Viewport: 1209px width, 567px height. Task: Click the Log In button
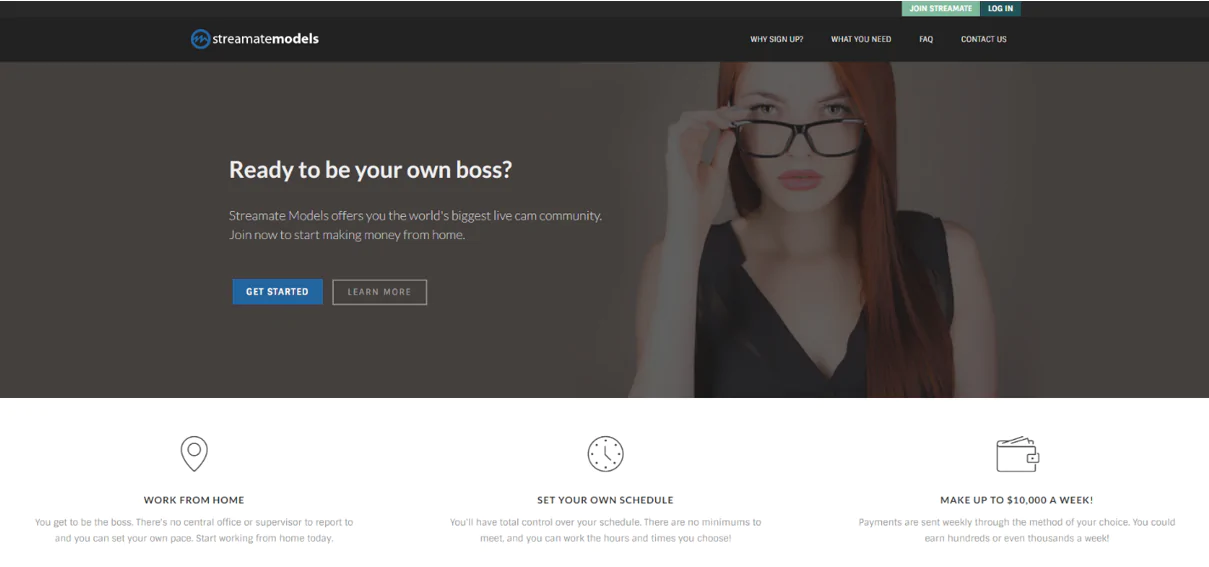(1000, 9)
